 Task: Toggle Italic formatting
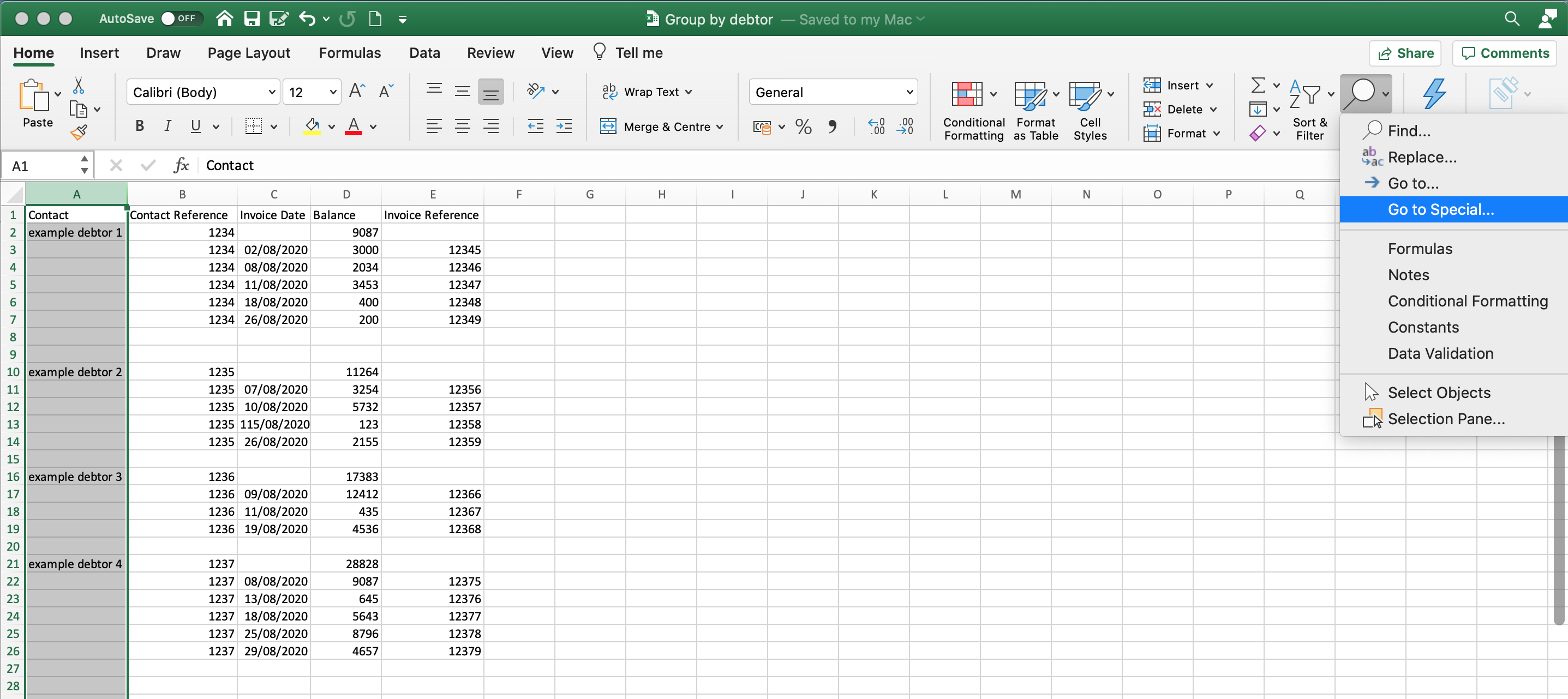pos(167,126)
